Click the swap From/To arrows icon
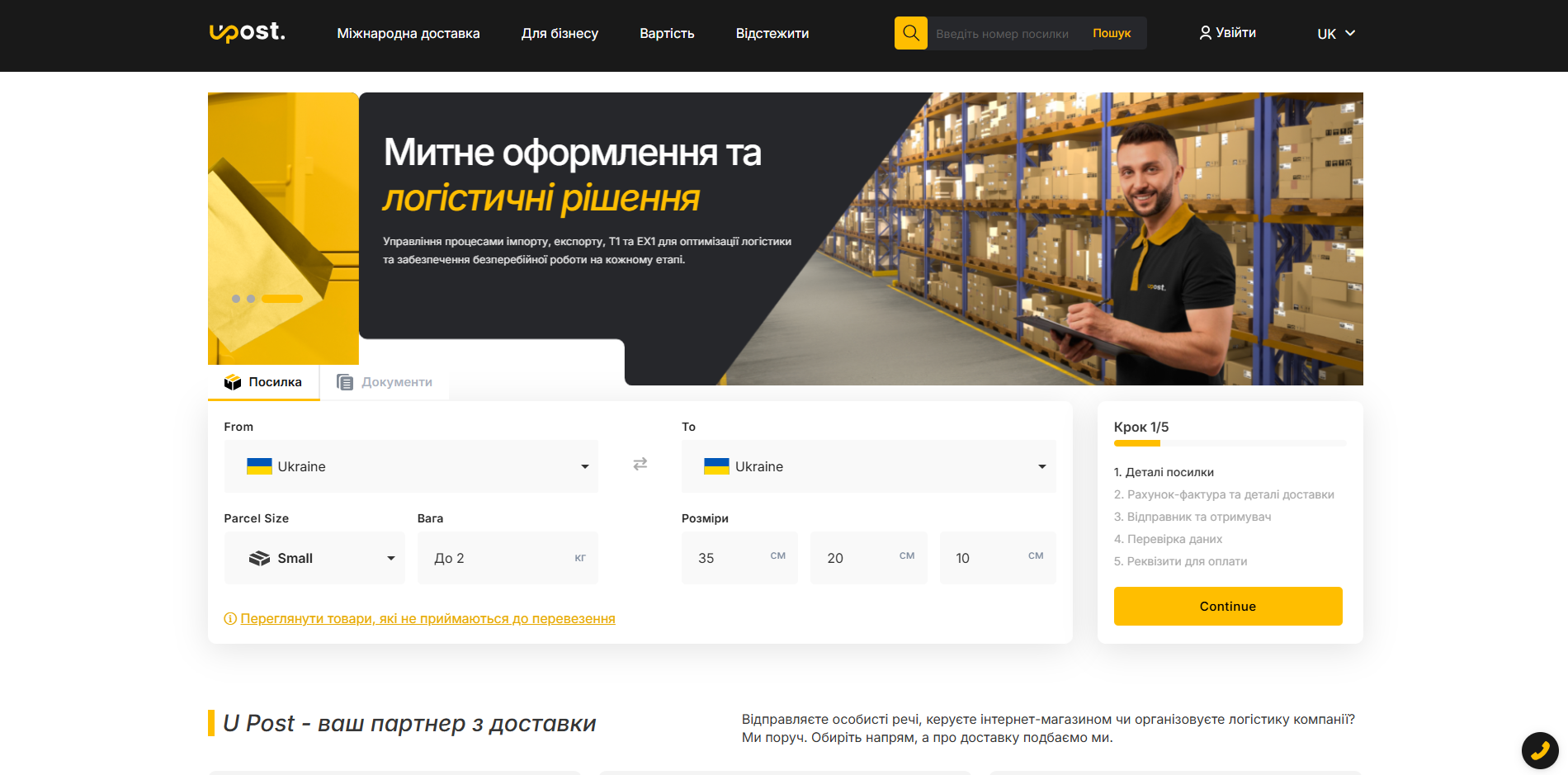1568x775 pixels. (640, 465)
